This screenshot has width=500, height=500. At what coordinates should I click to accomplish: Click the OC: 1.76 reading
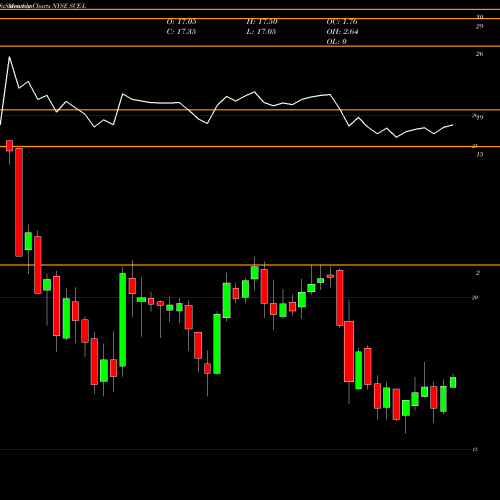pos(342,22)
